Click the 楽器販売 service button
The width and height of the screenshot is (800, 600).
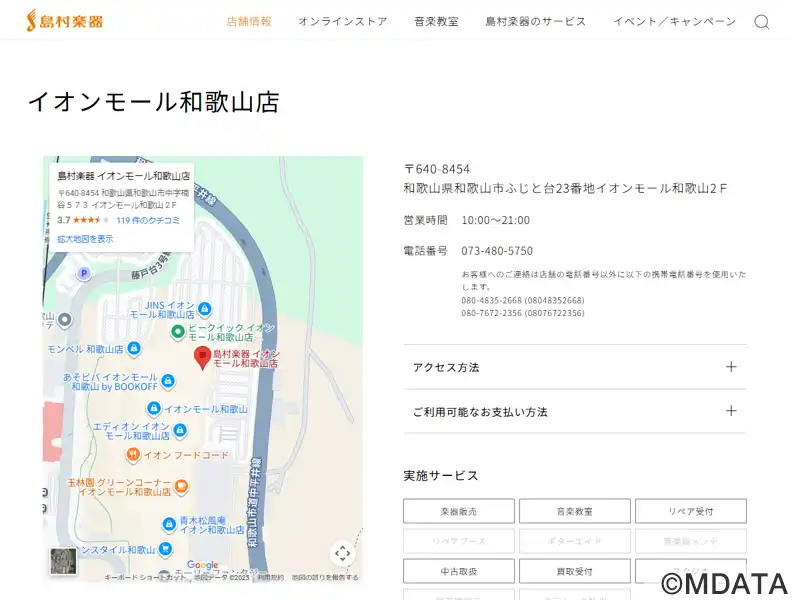coord(458,511)
